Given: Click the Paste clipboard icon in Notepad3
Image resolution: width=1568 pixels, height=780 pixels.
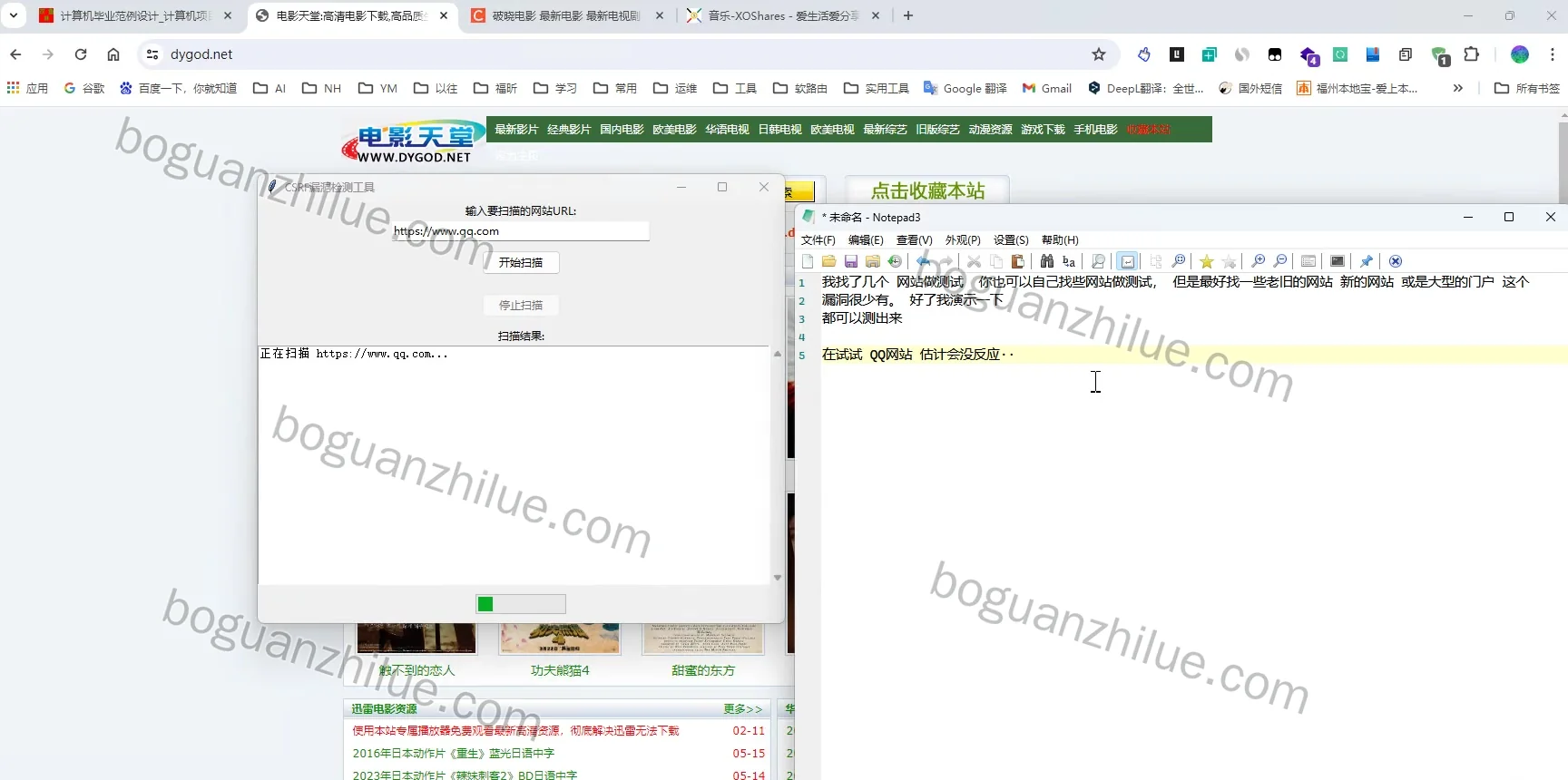Looking at the screenshot, I should click(x=1018, y=261).
